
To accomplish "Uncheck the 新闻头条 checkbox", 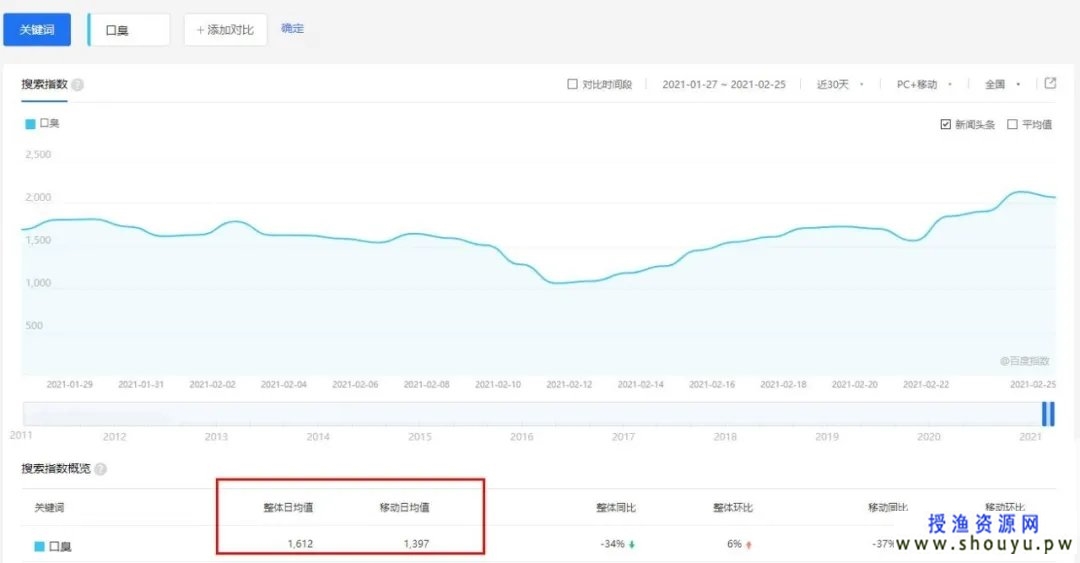I will click(945, 125).
